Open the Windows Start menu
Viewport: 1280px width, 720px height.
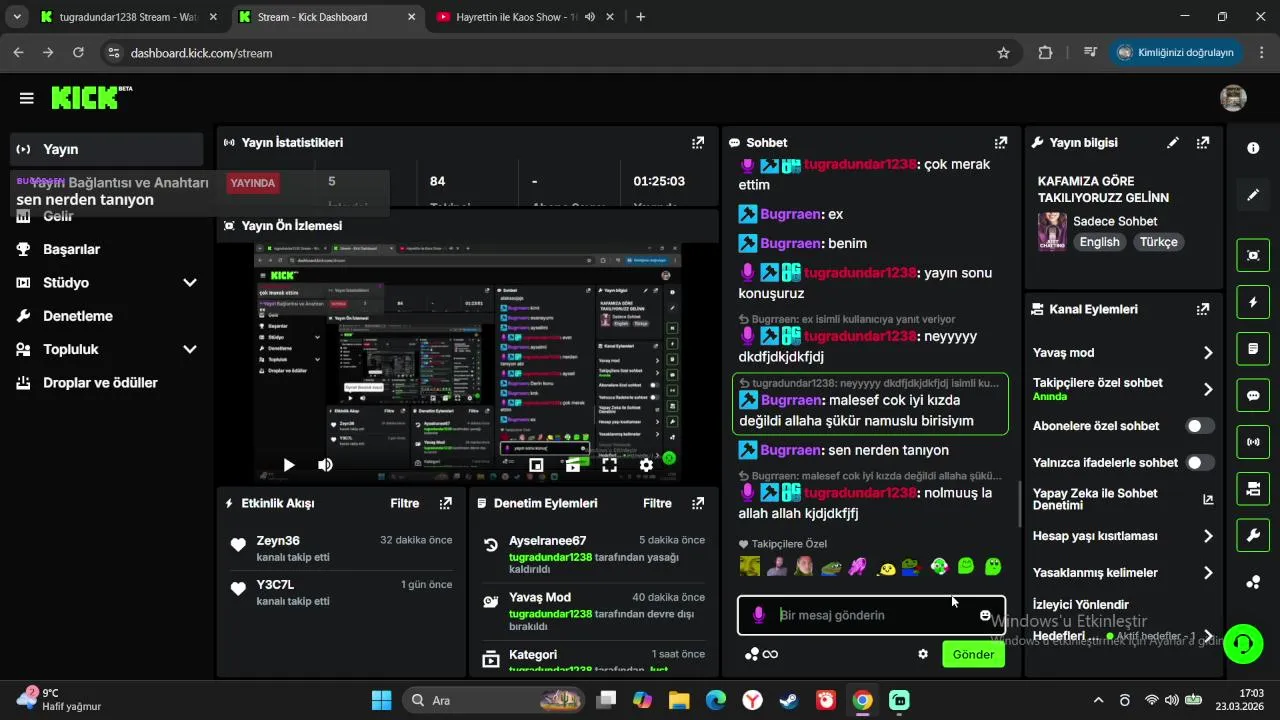(382, 700)
